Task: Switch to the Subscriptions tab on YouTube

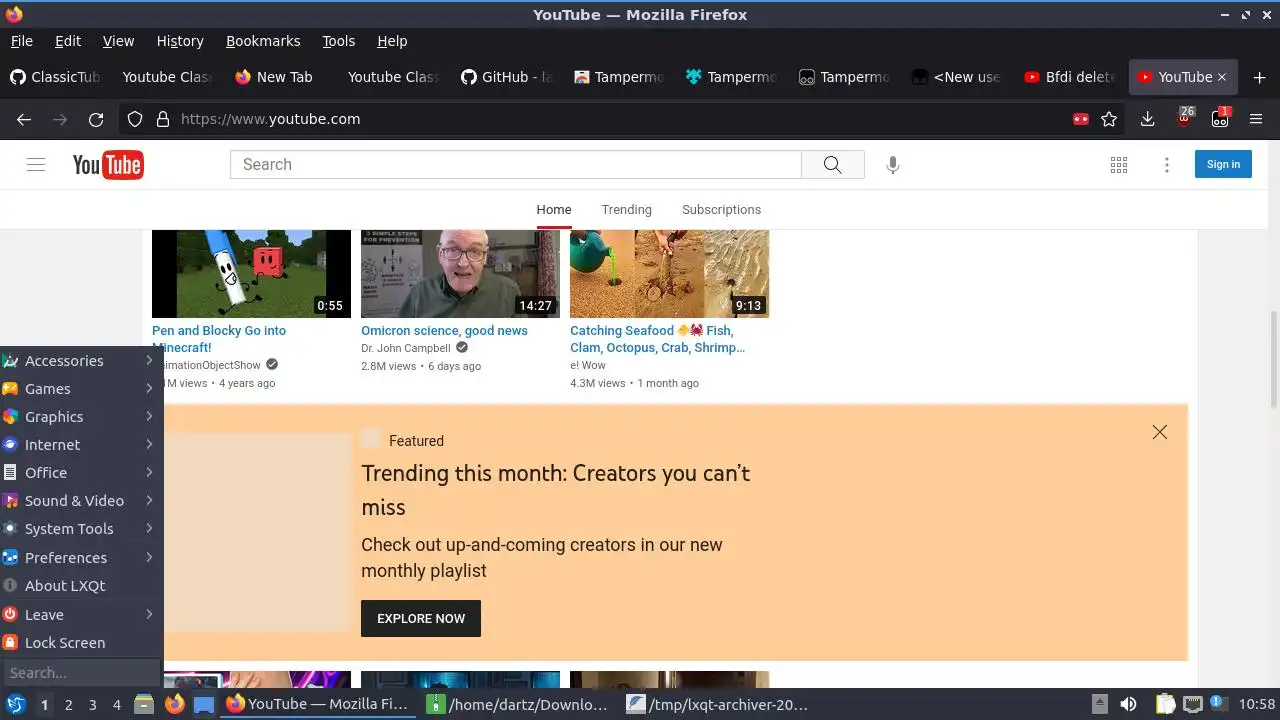Action: [x=721, y=210]
